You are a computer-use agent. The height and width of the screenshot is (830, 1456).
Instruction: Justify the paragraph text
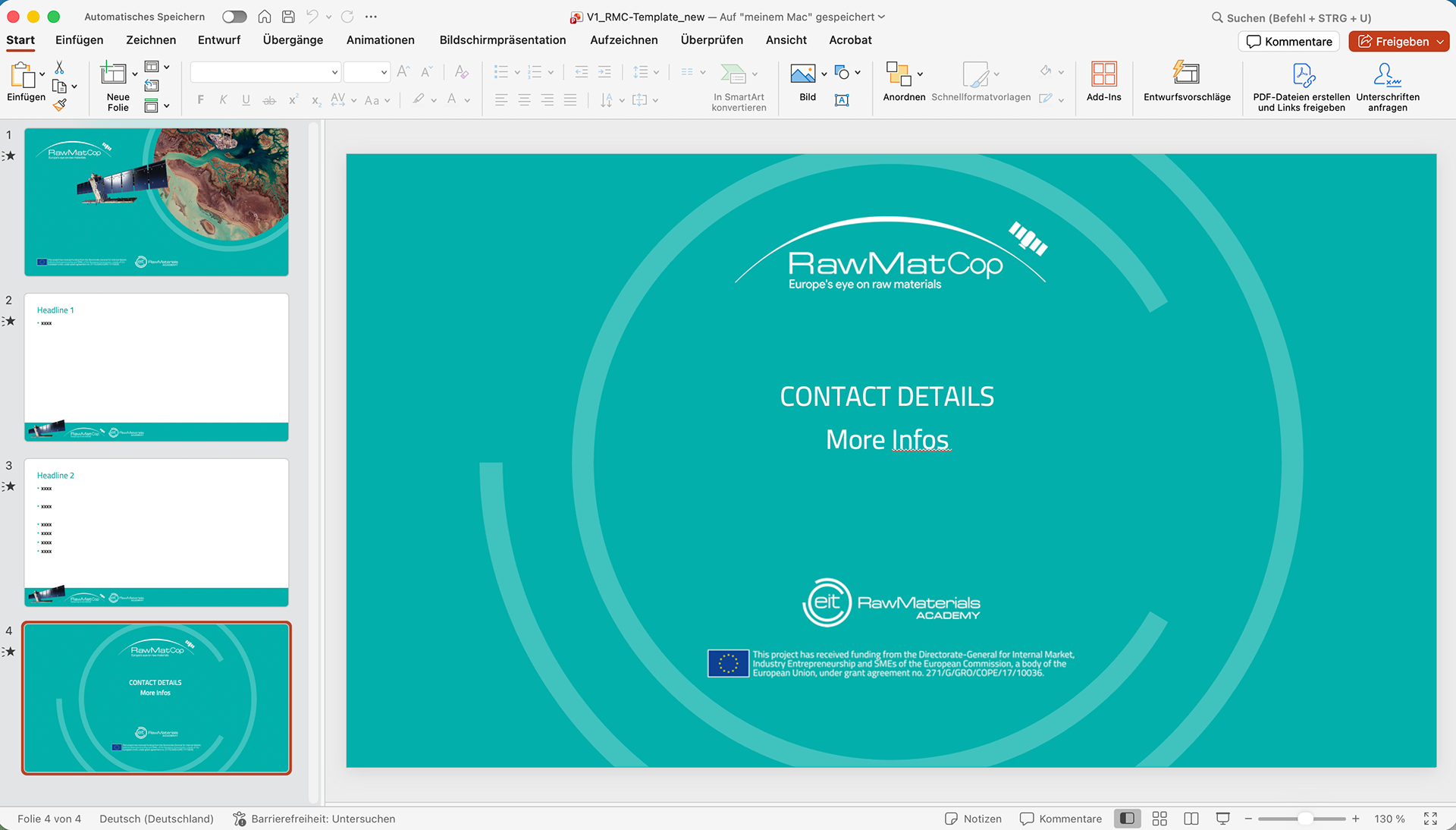[x=570, y=100]
